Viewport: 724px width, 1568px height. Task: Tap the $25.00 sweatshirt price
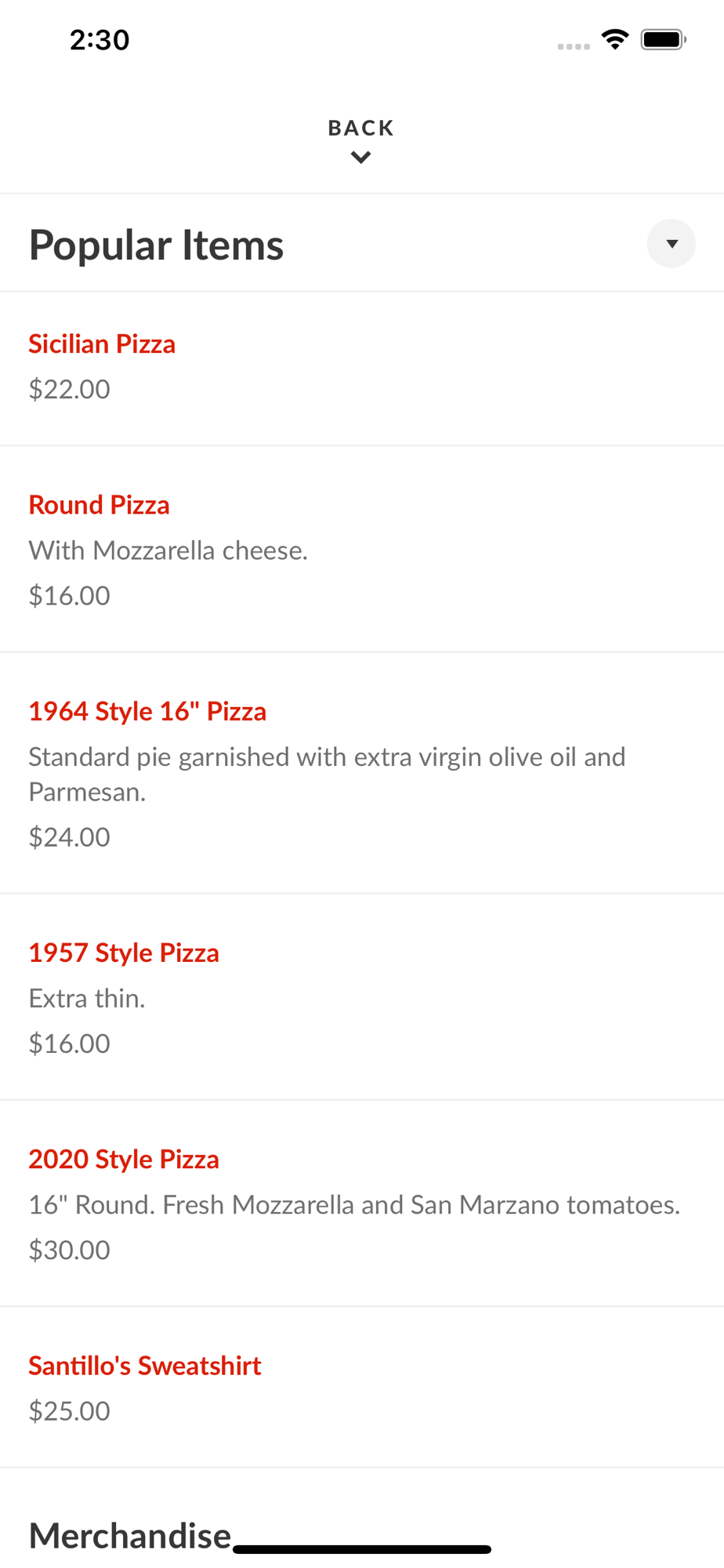point(70,1411)
